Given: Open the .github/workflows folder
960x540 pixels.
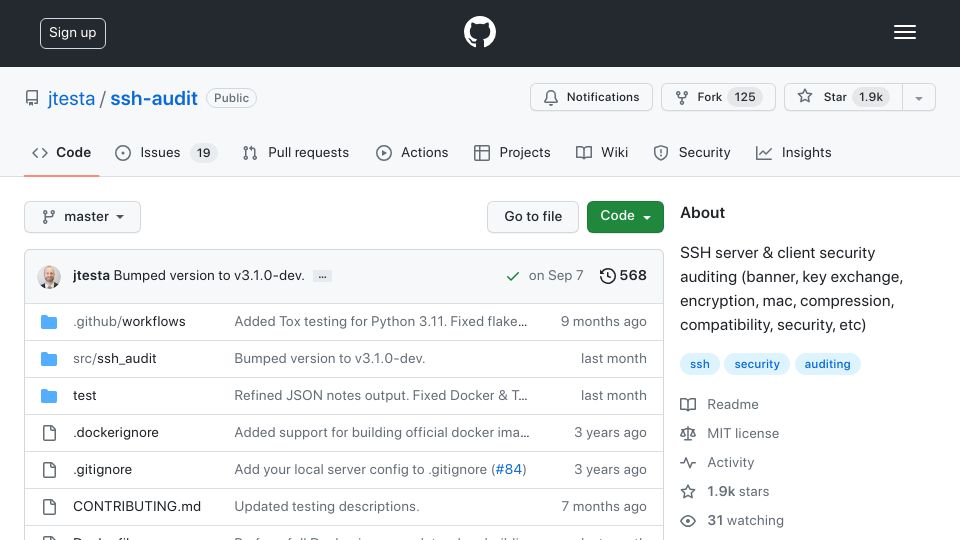Looking at the screenshot, I should (x=129, y=321).
